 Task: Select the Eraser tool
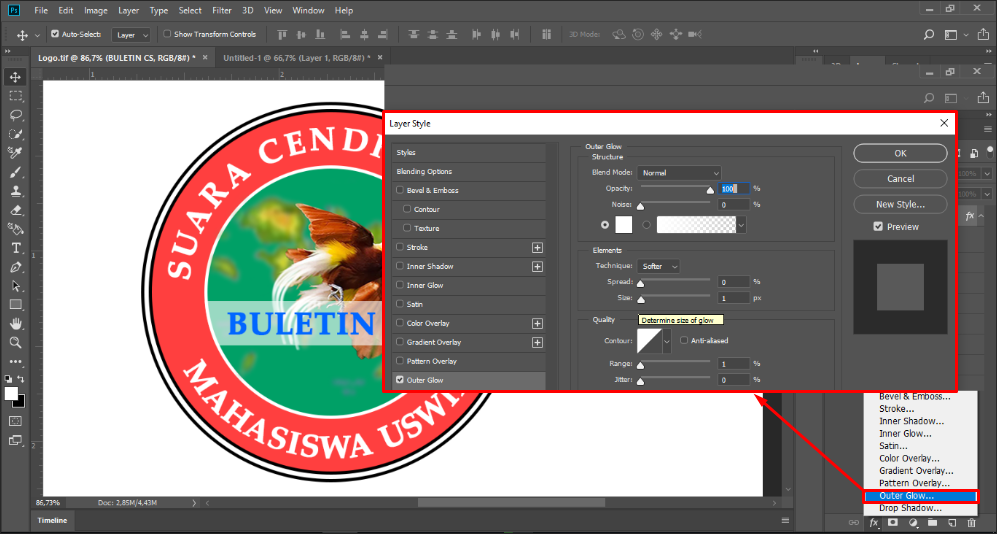tap(15, 210)
